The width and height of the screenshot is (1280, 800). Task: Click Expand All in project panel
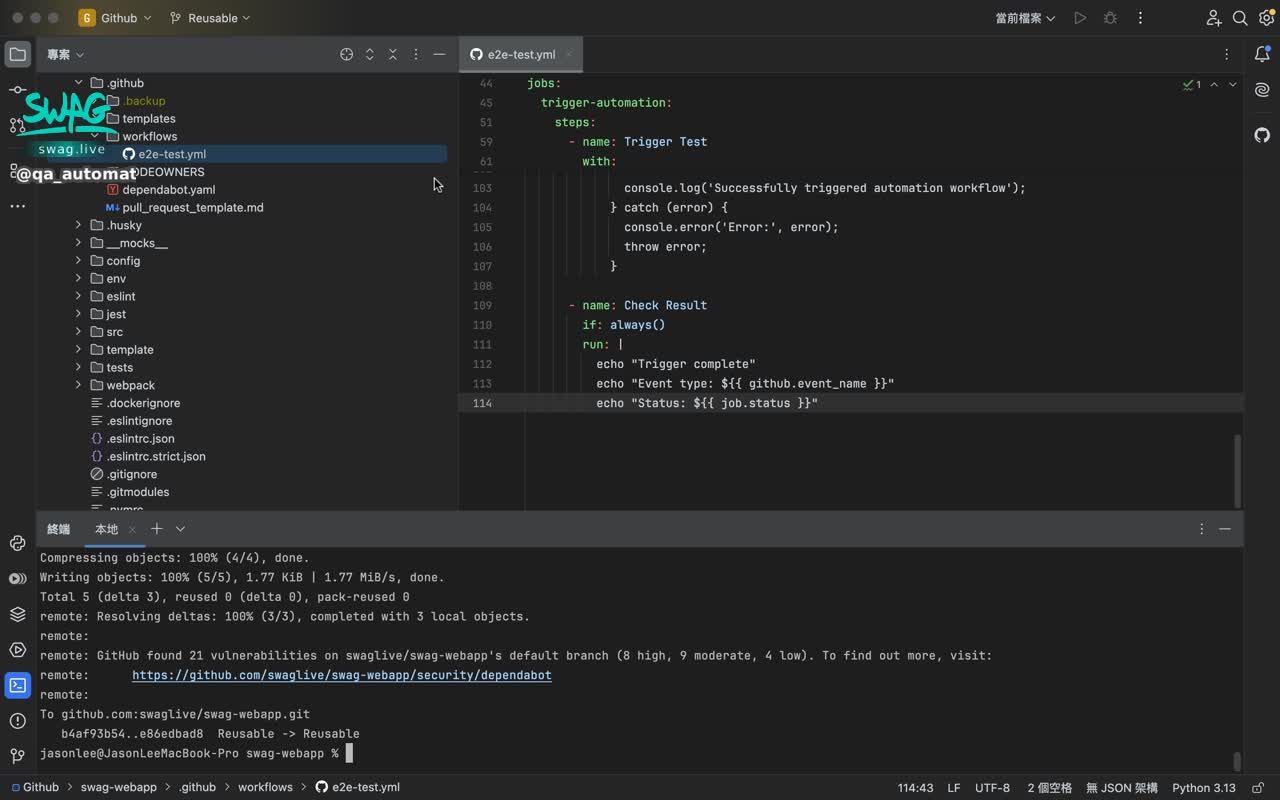(369, 54)
